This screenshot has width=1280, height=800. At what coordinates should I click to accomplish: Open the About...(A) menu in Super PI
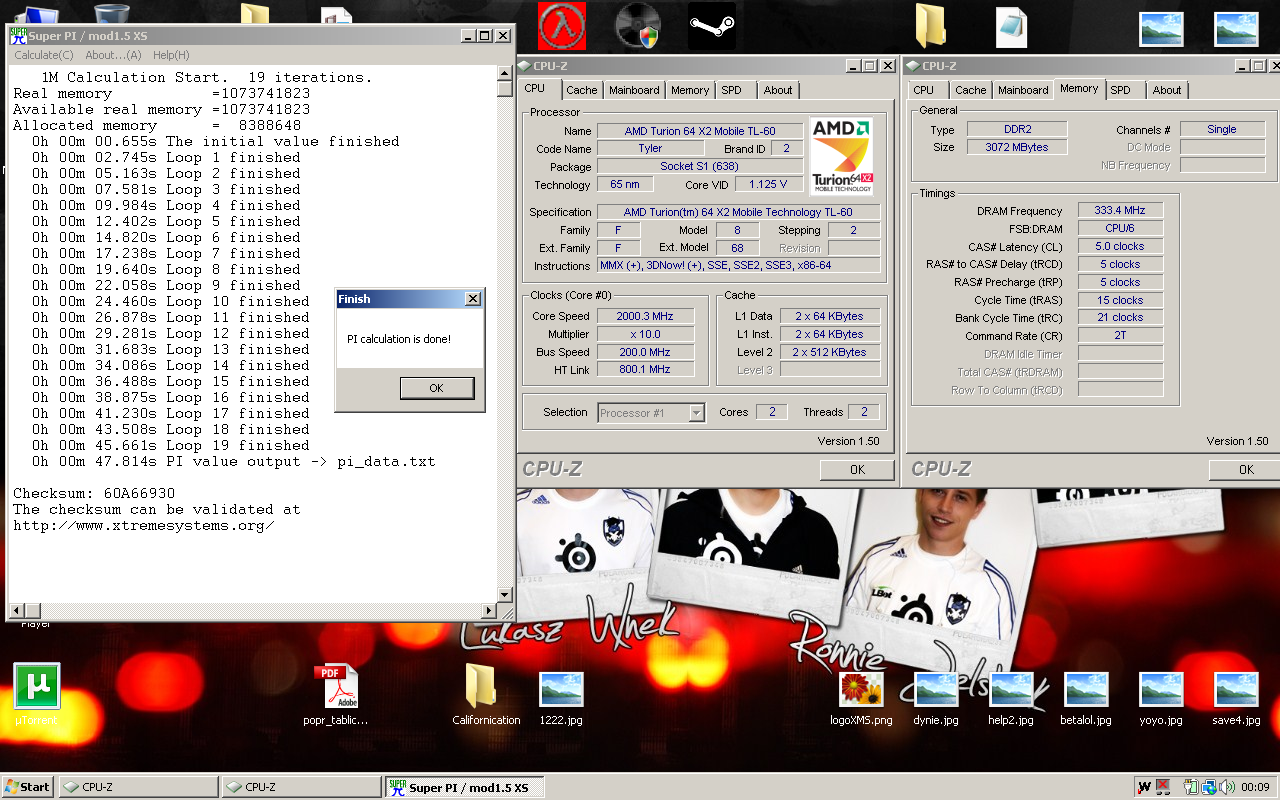click(113, 55)
